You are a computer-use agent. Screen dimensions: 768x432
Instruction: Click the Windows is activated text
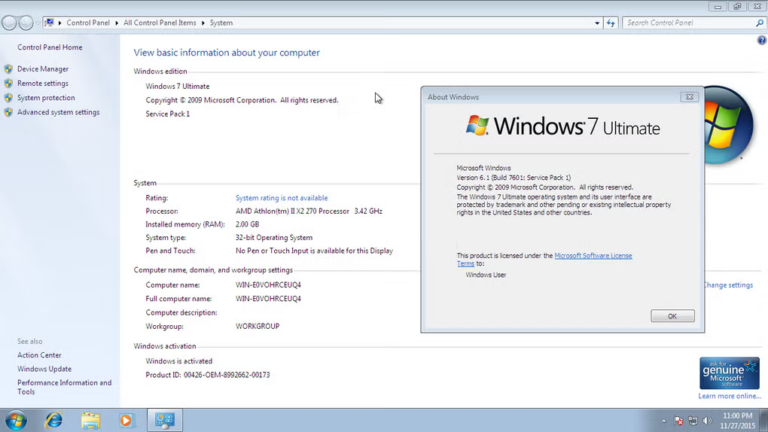[179, 361]
